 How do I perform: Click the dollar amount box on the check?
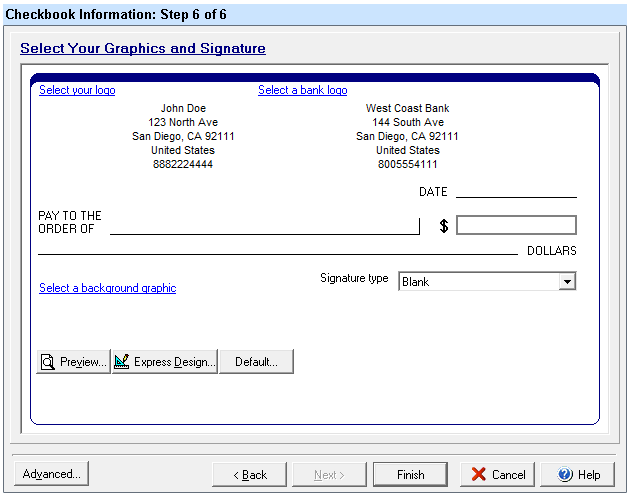516,225
